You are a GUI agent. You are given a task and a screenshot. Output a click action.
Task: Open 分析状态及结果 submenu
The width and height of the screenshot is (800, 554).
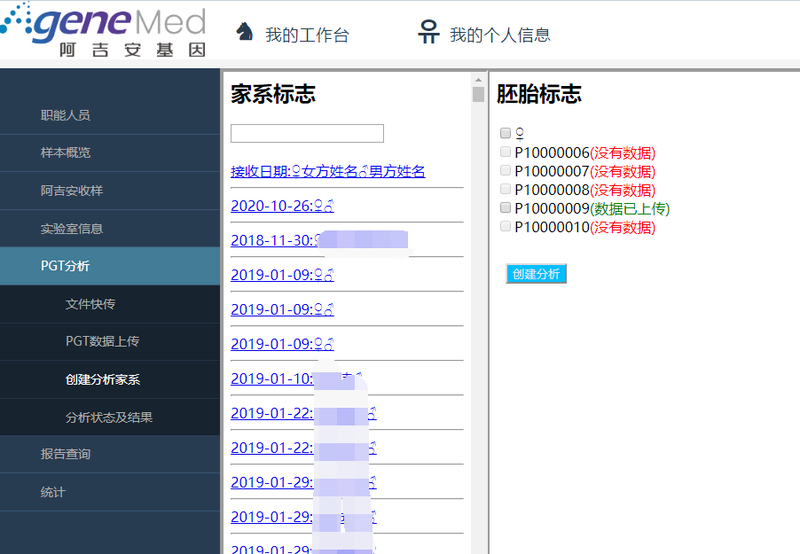[x=110, y=417]
